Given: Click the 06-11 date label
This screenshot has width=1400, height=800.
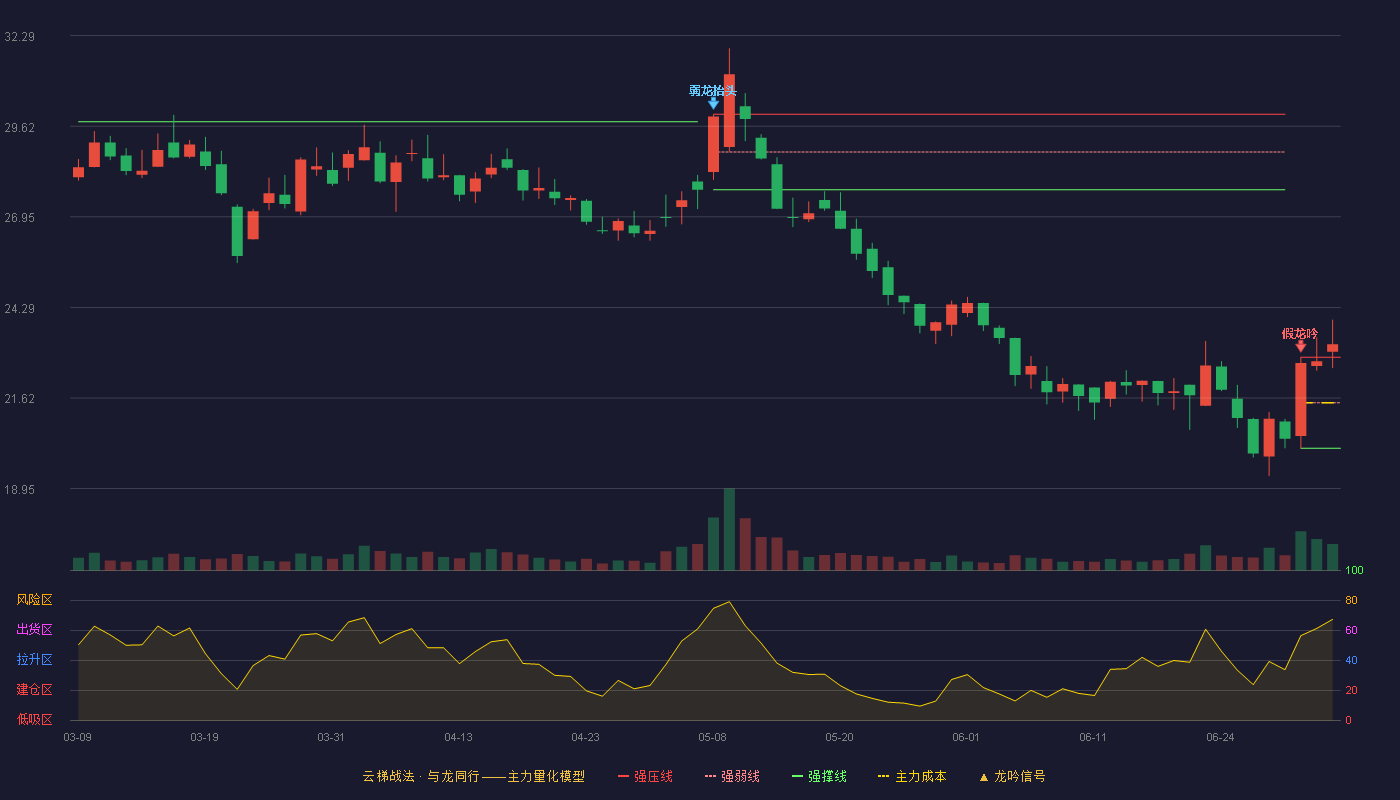Looking at the screenshot, I should 1093,737.
